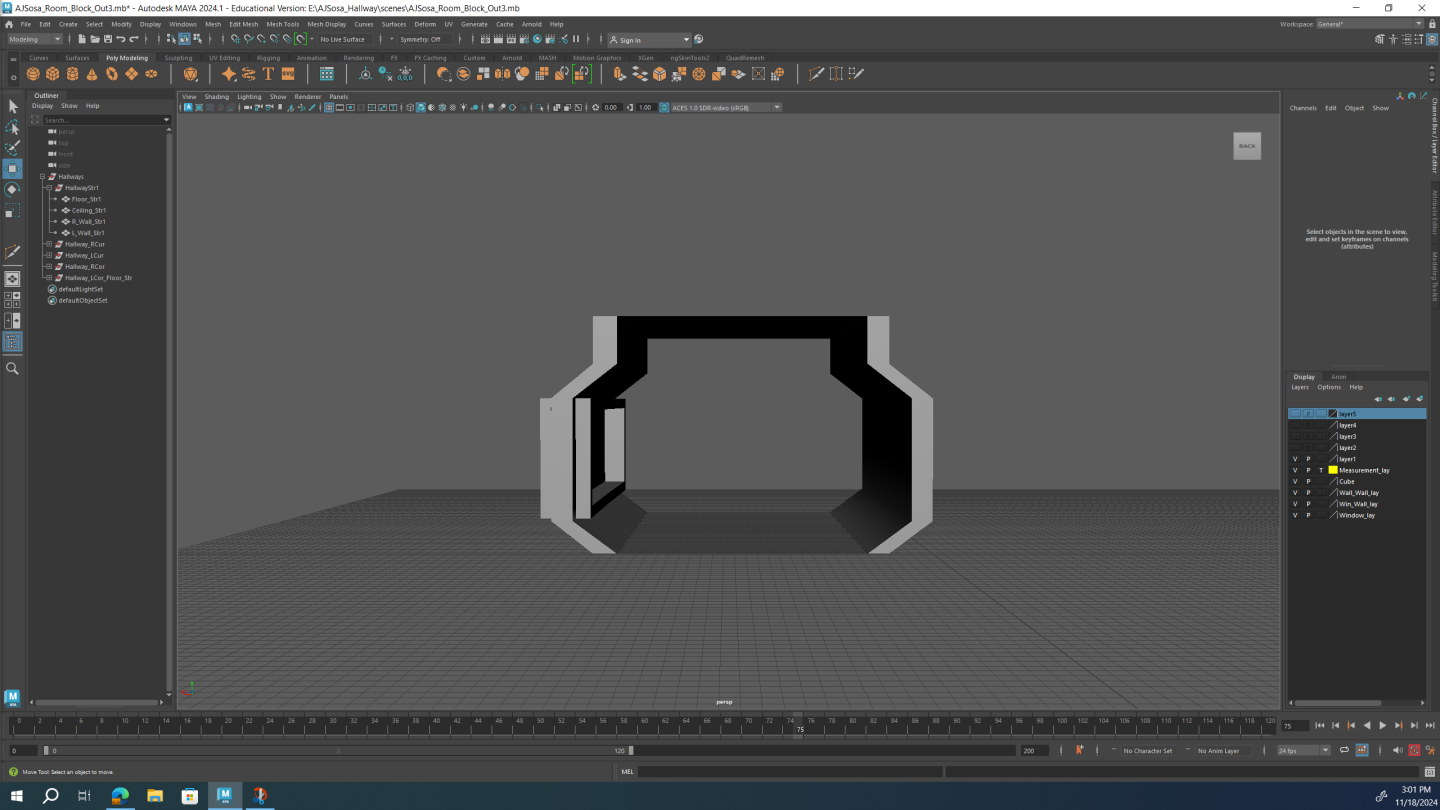
Task: Open Maya home screen M icon
Action: (12, 697)
